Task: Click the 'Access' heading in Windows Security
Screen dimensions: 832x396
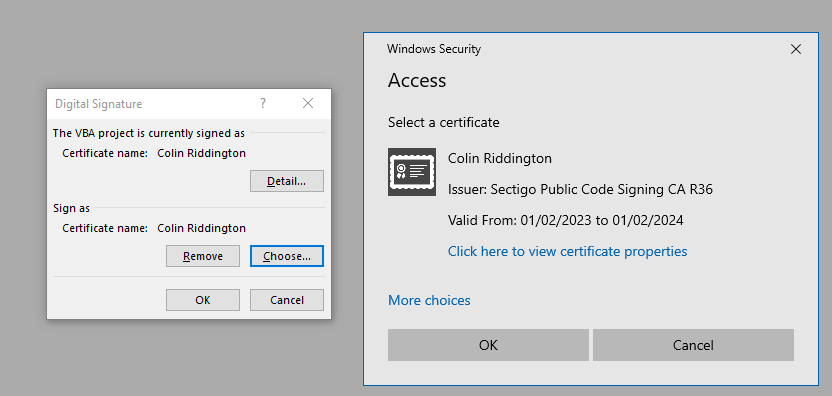Action: tap(417, 80)
